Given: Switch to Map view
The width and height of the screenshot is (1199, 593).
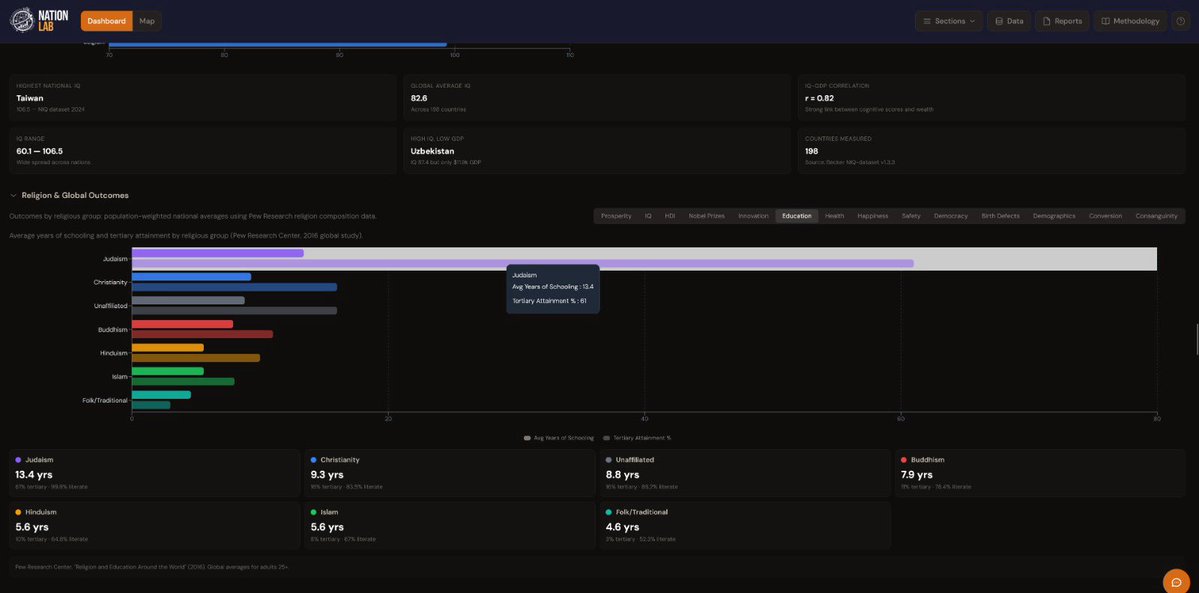Looking at the screenshot, I should point(147,21).
